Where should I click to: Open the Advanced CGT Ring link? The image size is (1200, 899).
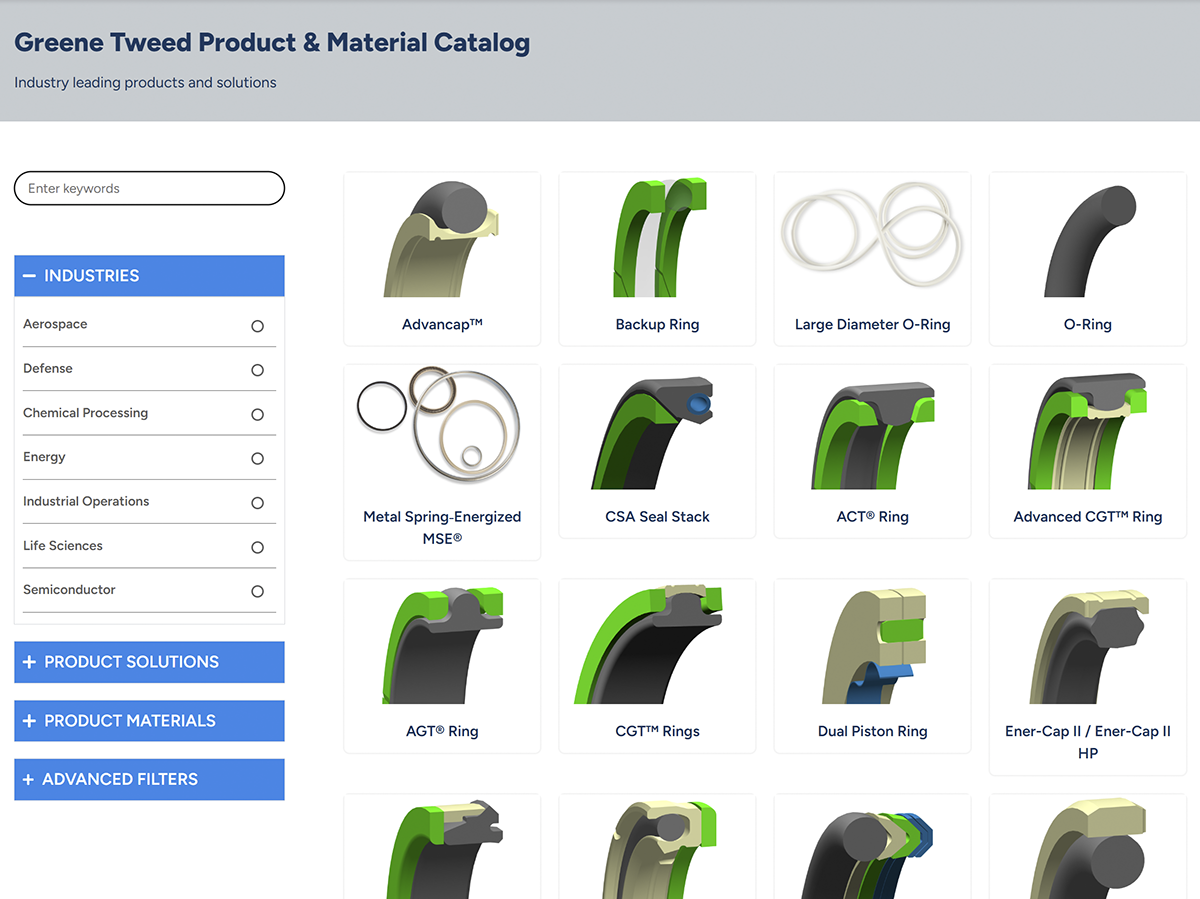(x=1087, y=517)
